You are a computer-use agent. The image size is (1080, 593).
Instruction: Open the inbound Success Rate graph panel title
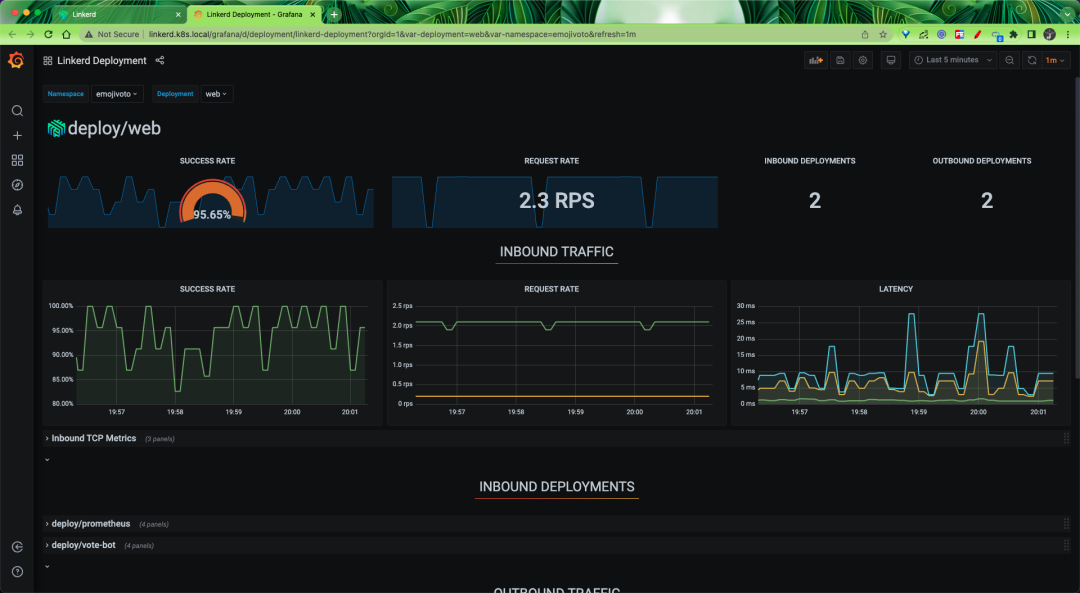coord(207,289)
